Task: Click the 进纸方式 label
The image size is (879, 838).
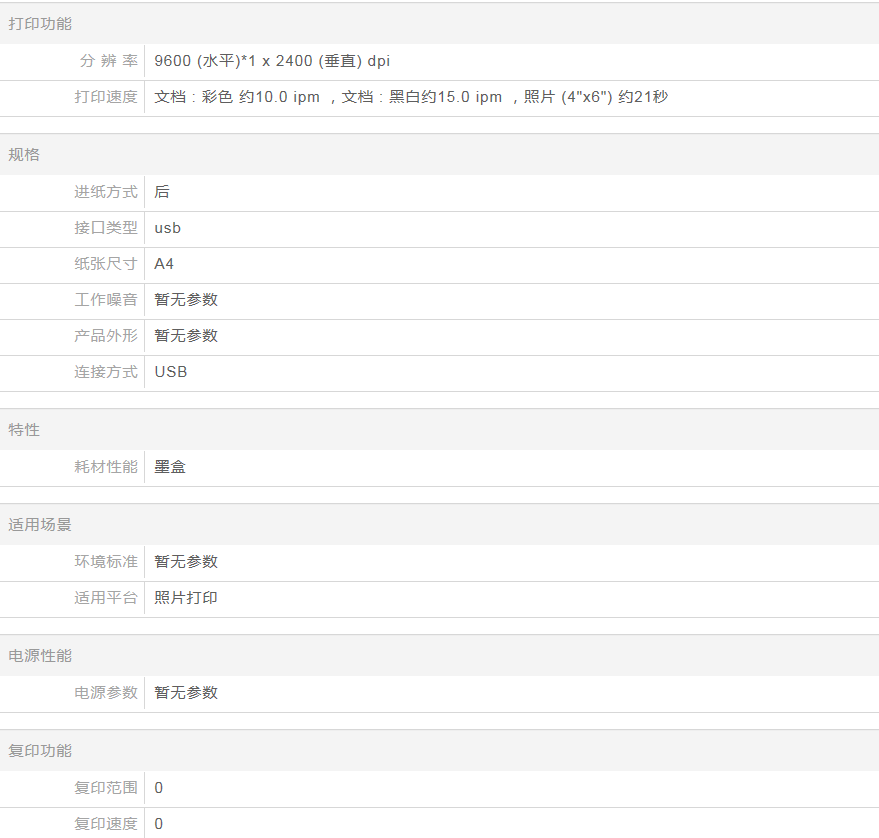Action: coord(106,192)
